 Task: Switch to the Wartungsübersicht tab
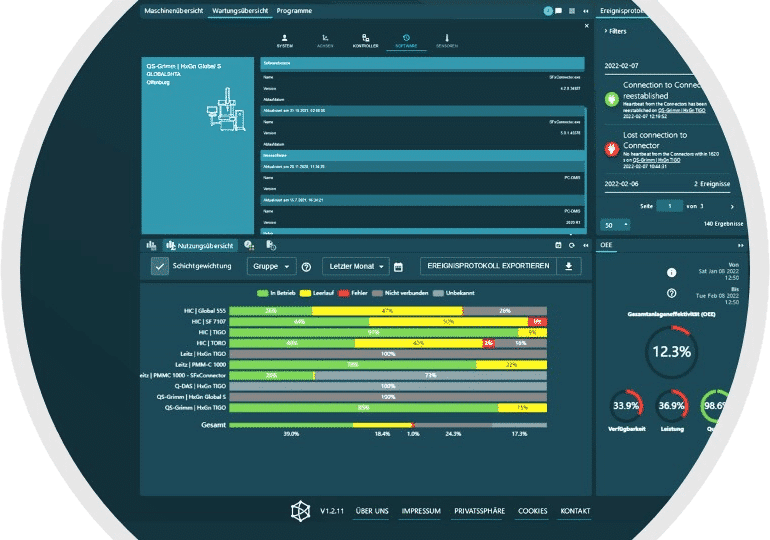point(240,11)
